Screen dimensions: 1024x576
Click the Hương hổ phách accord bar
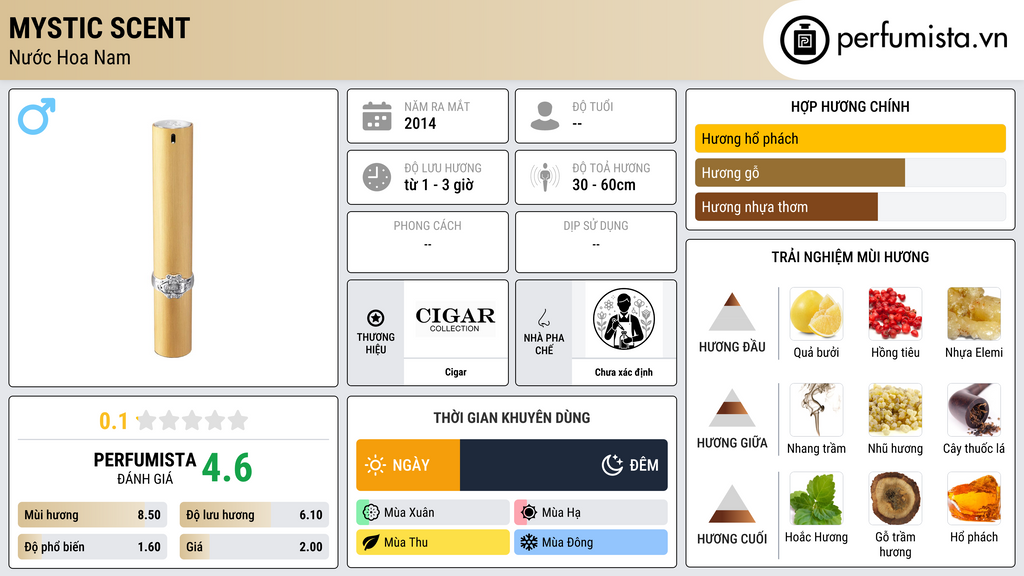tap(850, 138)
